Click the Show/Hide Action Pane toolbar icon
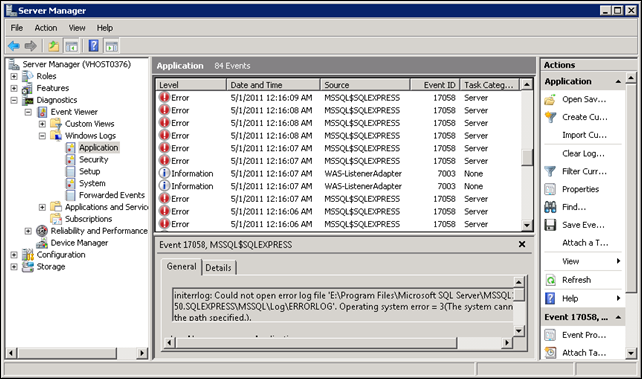The height and width of the screenshot is (379, 642). click(x=111, y=46)
